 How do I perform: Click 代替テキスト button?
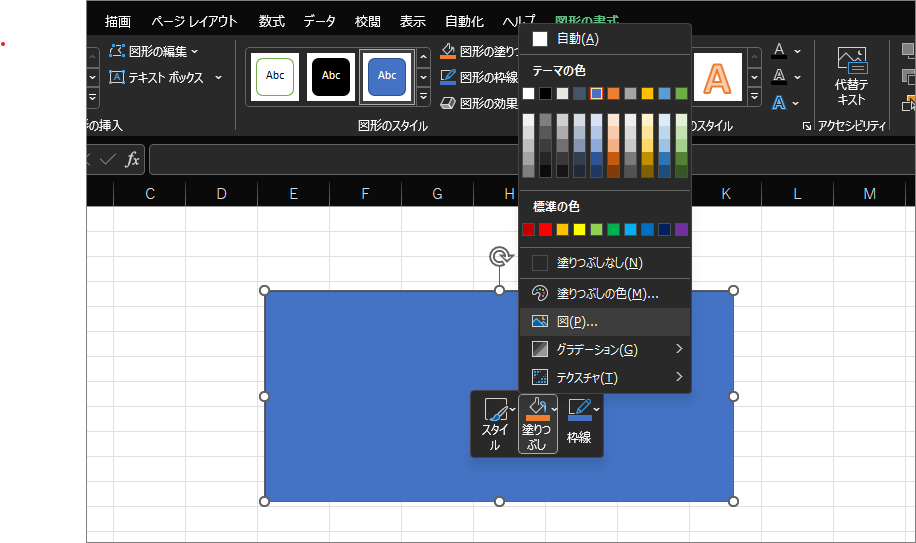coord(851,76)
